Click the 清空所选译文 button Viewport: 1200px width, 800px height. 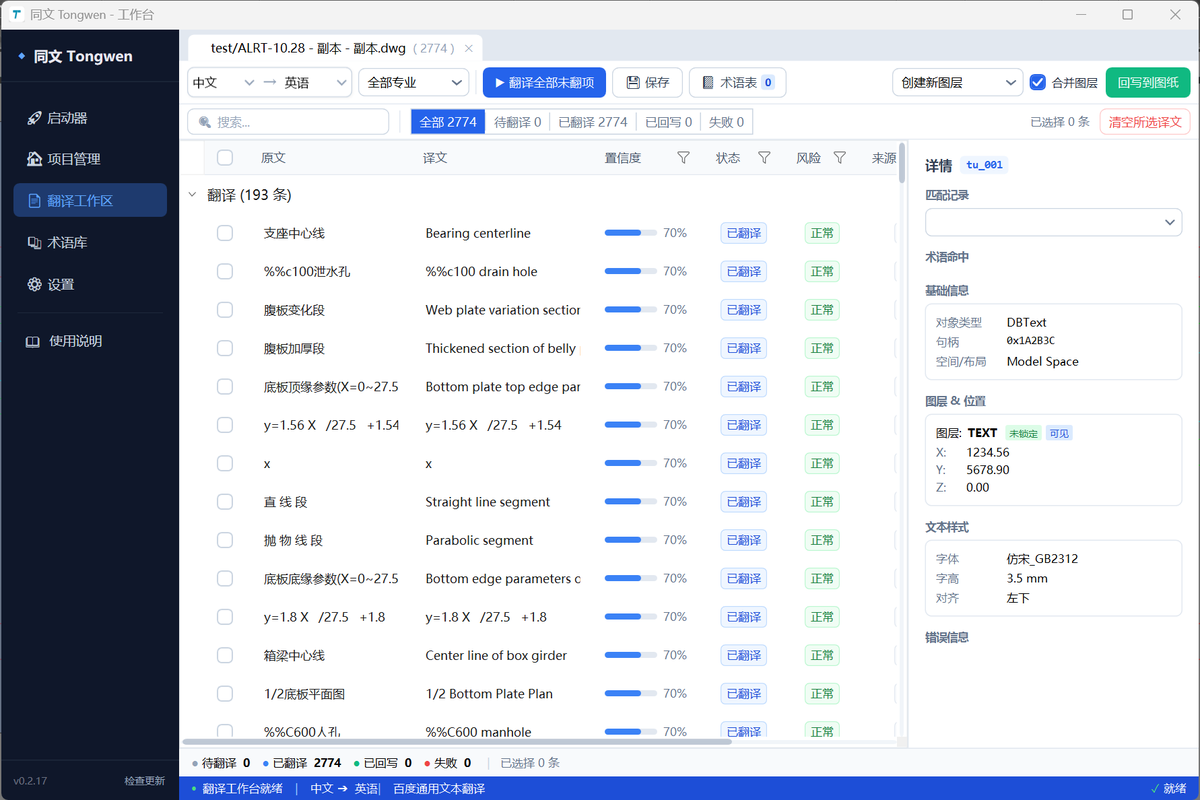pos(1145,122)
